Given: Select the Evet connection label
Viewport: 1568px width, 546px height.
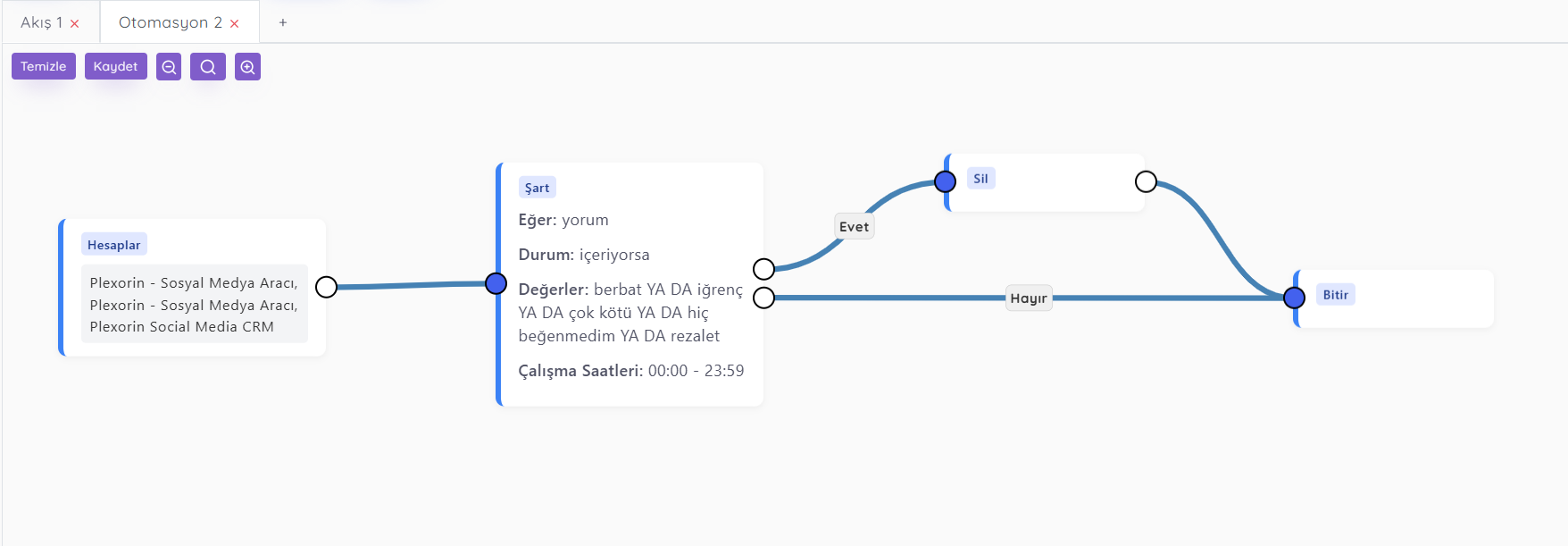Looking at the screenshot, I should 854,227.
